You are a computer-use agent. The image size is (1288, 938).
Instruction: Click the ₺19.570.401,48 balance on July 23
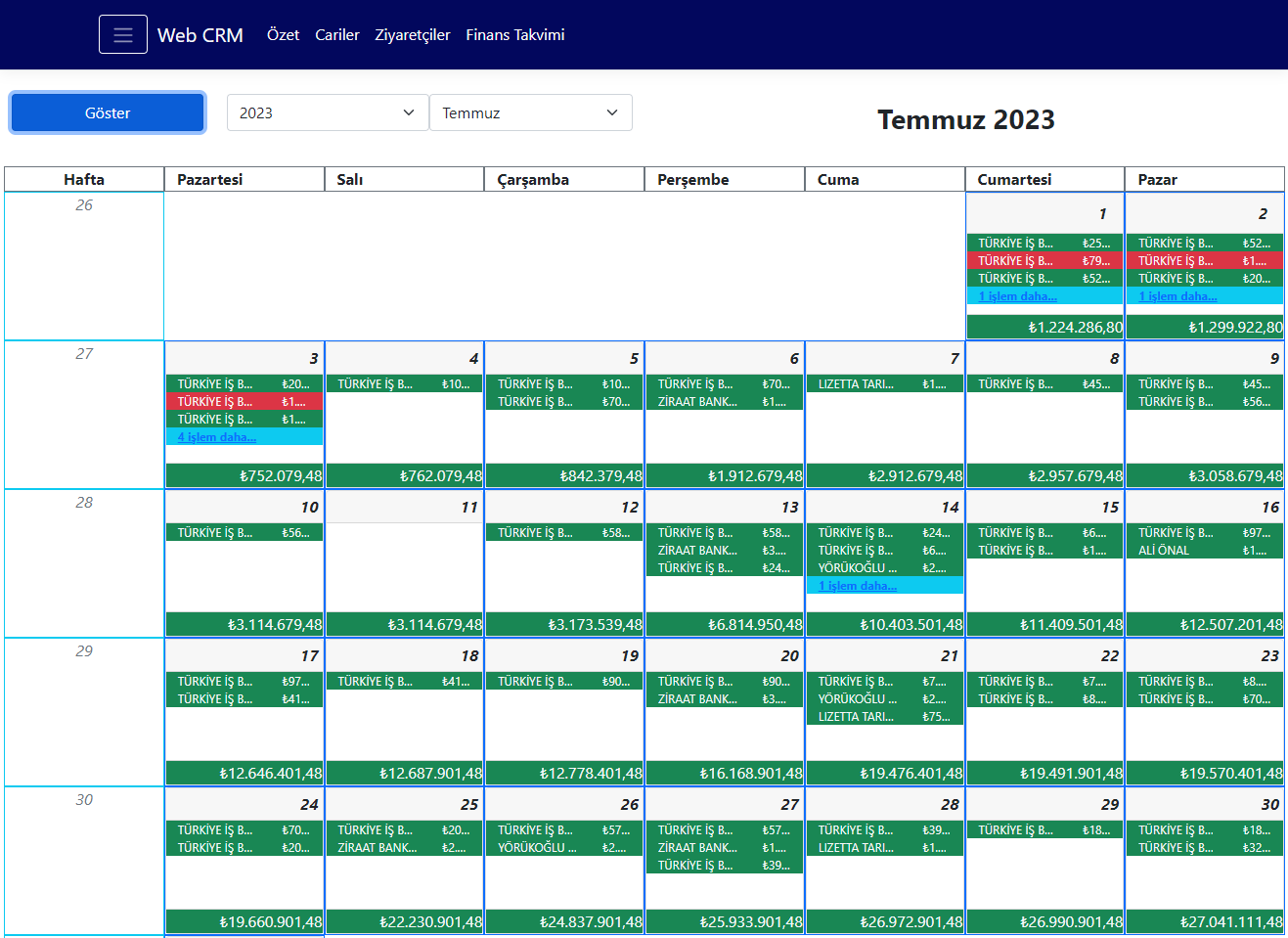1205,773
